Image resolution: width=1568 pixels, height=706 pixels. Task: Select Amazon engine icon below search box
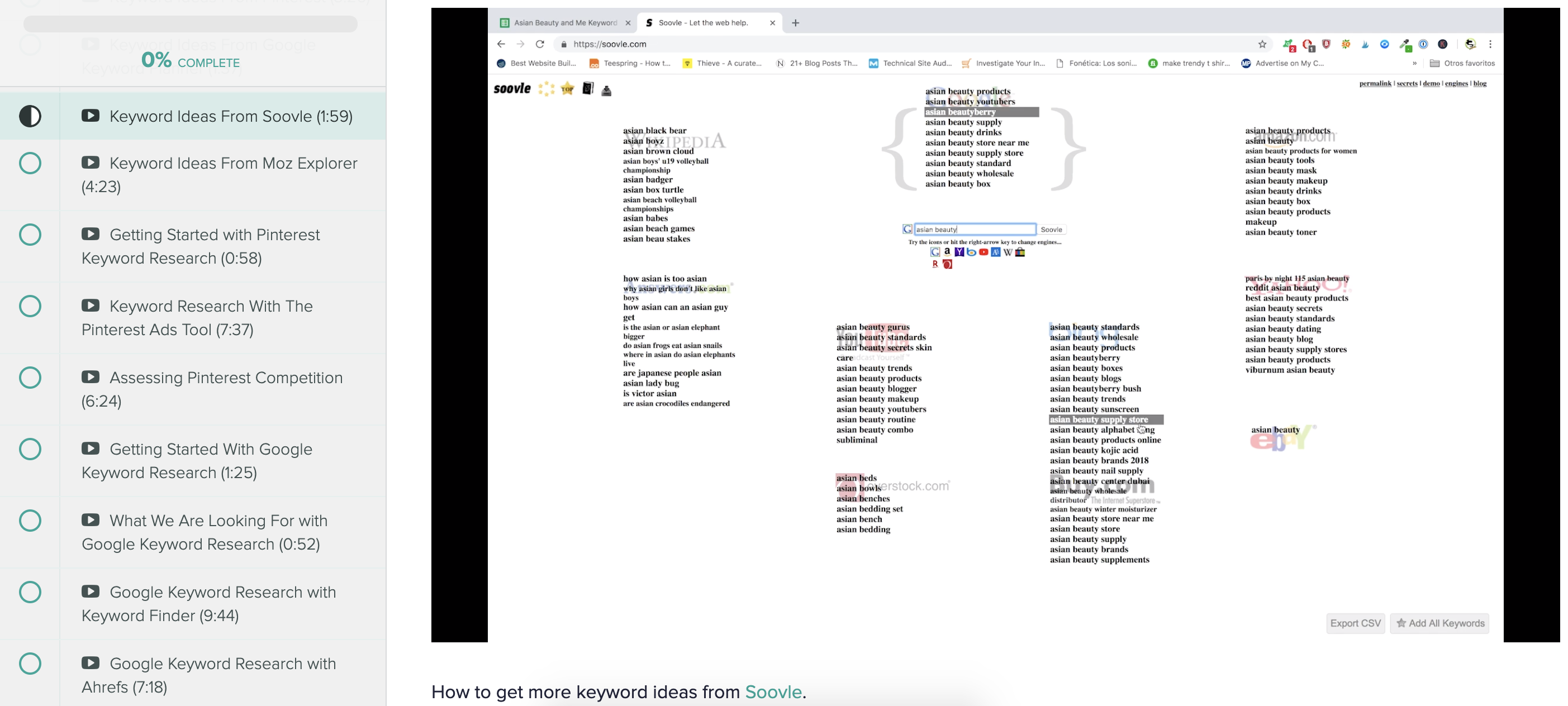[947, 251]
